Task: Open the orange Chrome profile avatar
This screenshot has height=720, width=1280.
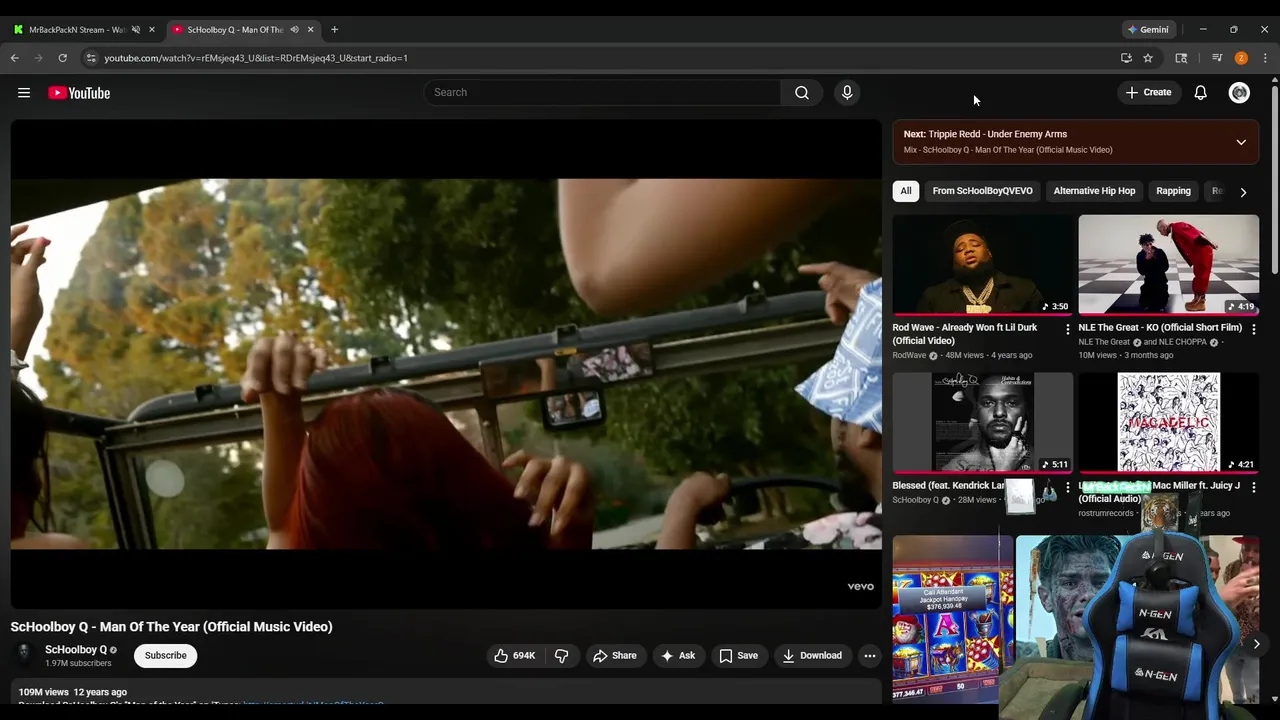Action: (1241, 58)
